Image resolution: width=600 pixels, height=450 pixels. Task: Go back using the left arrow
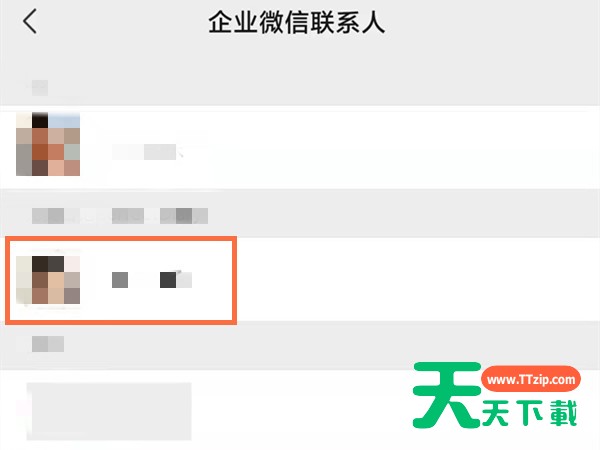click(30, 21)
